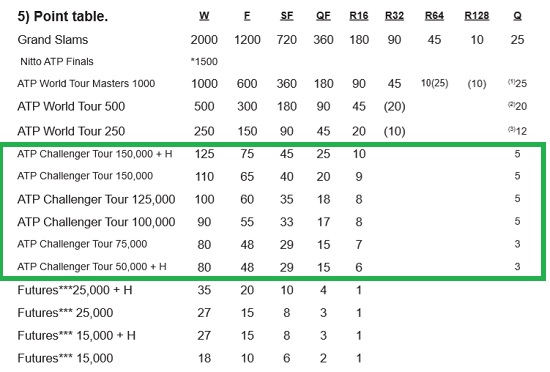Select ATP Challenger Tour 75,000 label
The image size is (550, 372).
point(82,244)
